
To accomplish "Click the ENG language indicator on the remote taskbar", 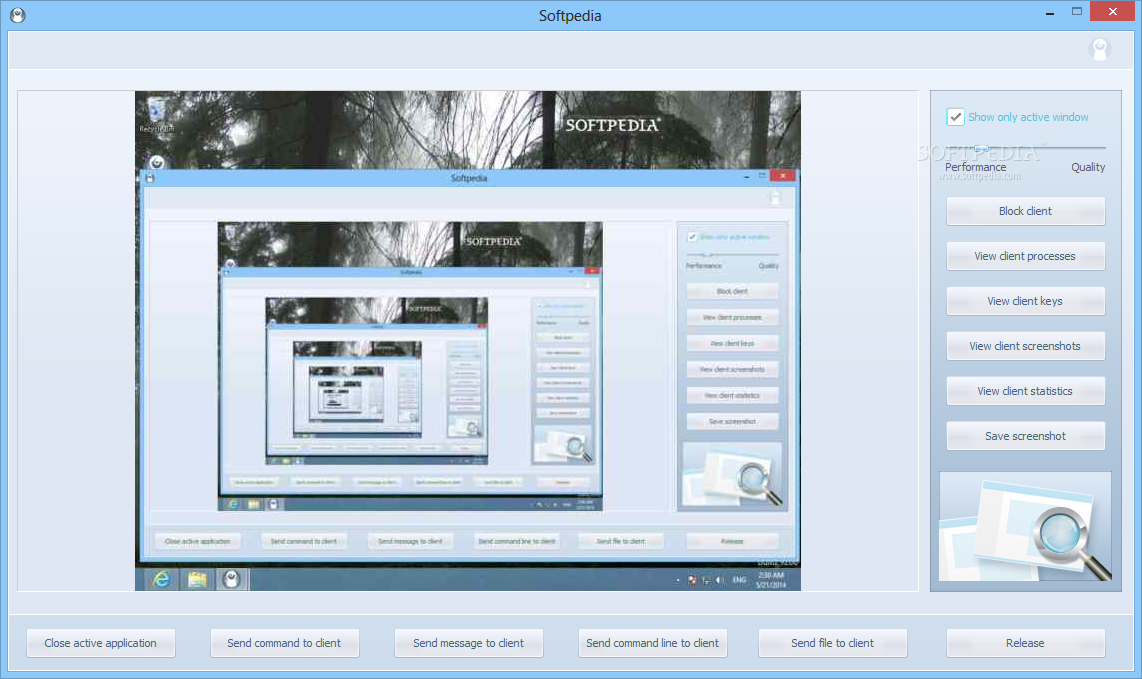I will point(739,580).
